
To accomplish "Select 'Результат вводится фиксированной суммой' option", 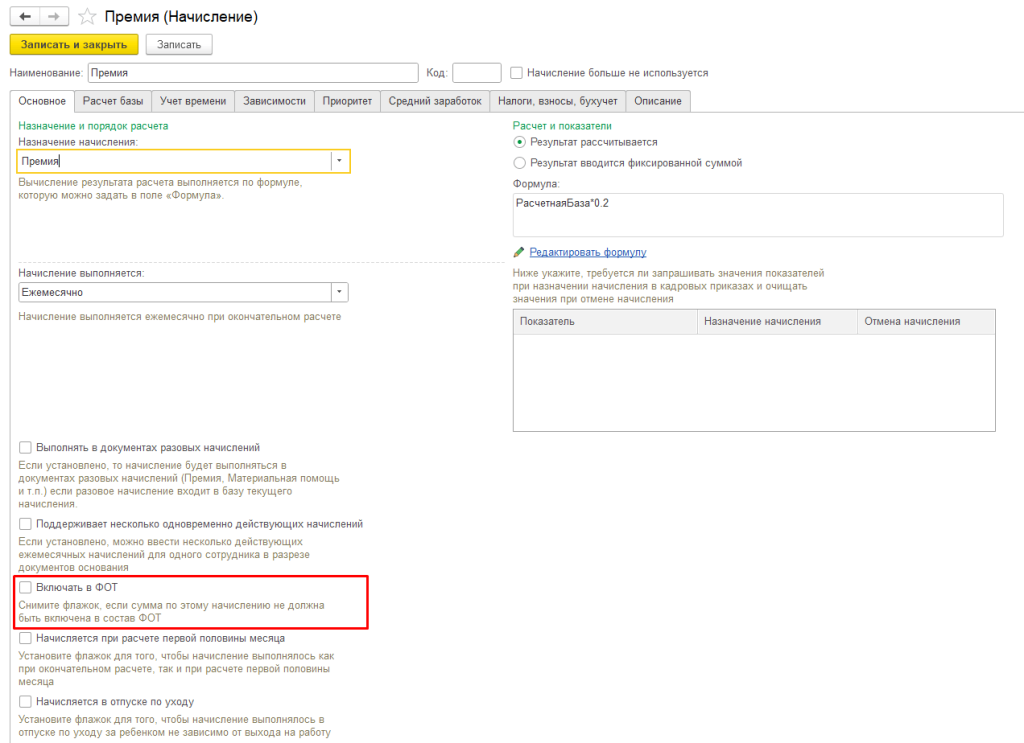I will 519,162.
